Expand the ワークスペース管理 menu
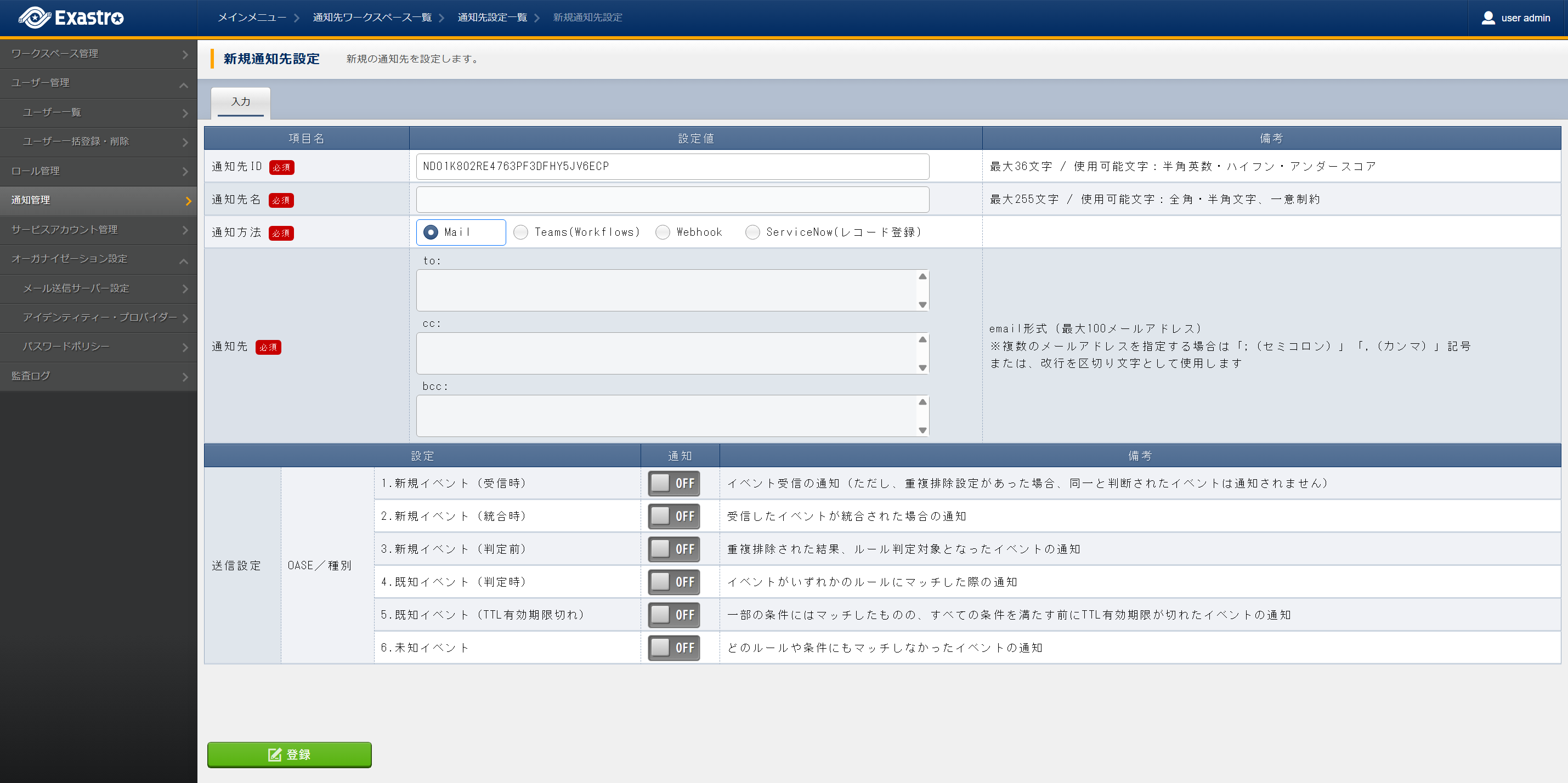1568x783 pixels. (98, 54)
